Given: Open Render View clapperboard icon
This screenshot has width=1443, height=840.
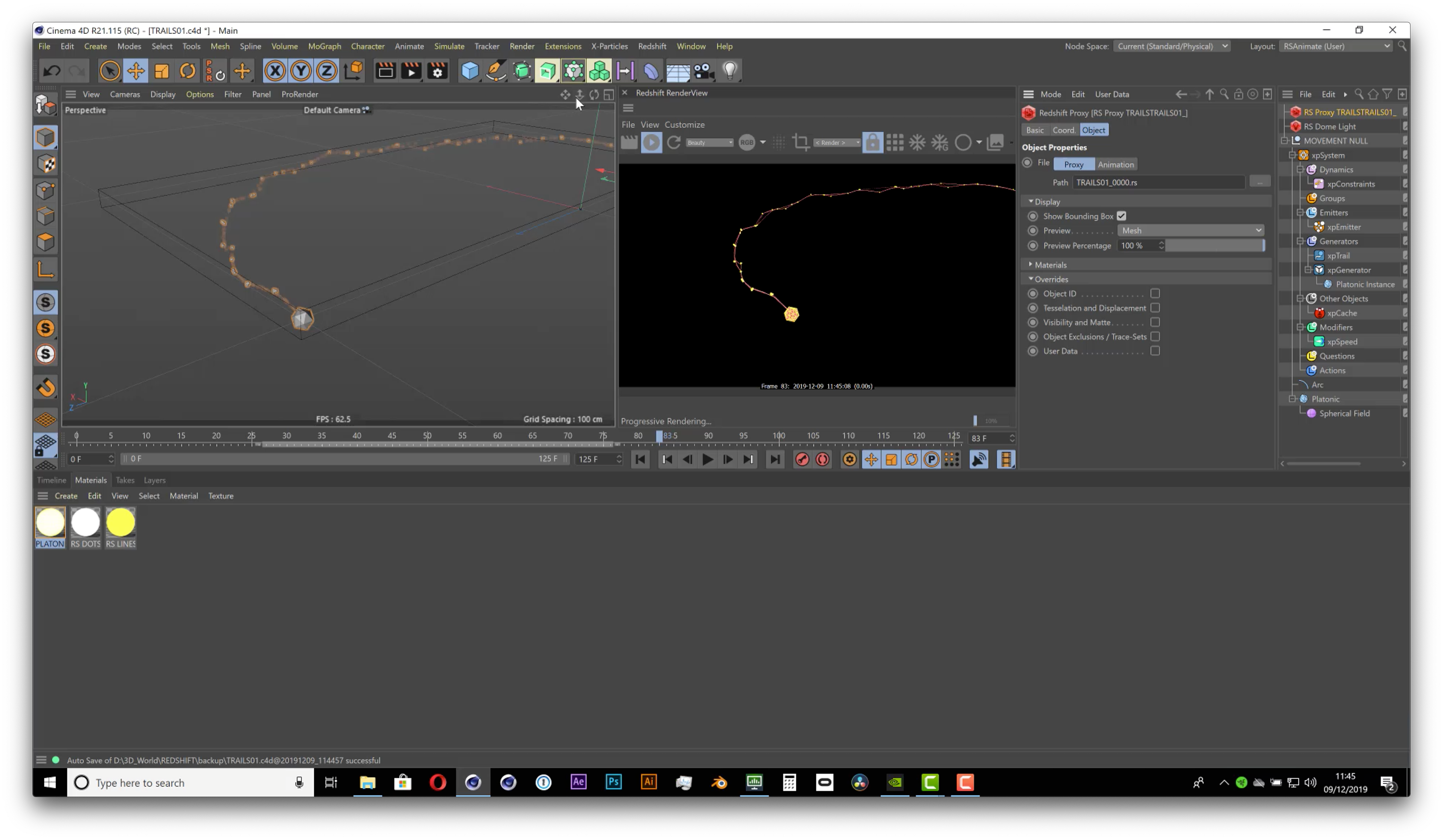Looking at the screenshot, I should pyautogui.click(x=385, y=71).
